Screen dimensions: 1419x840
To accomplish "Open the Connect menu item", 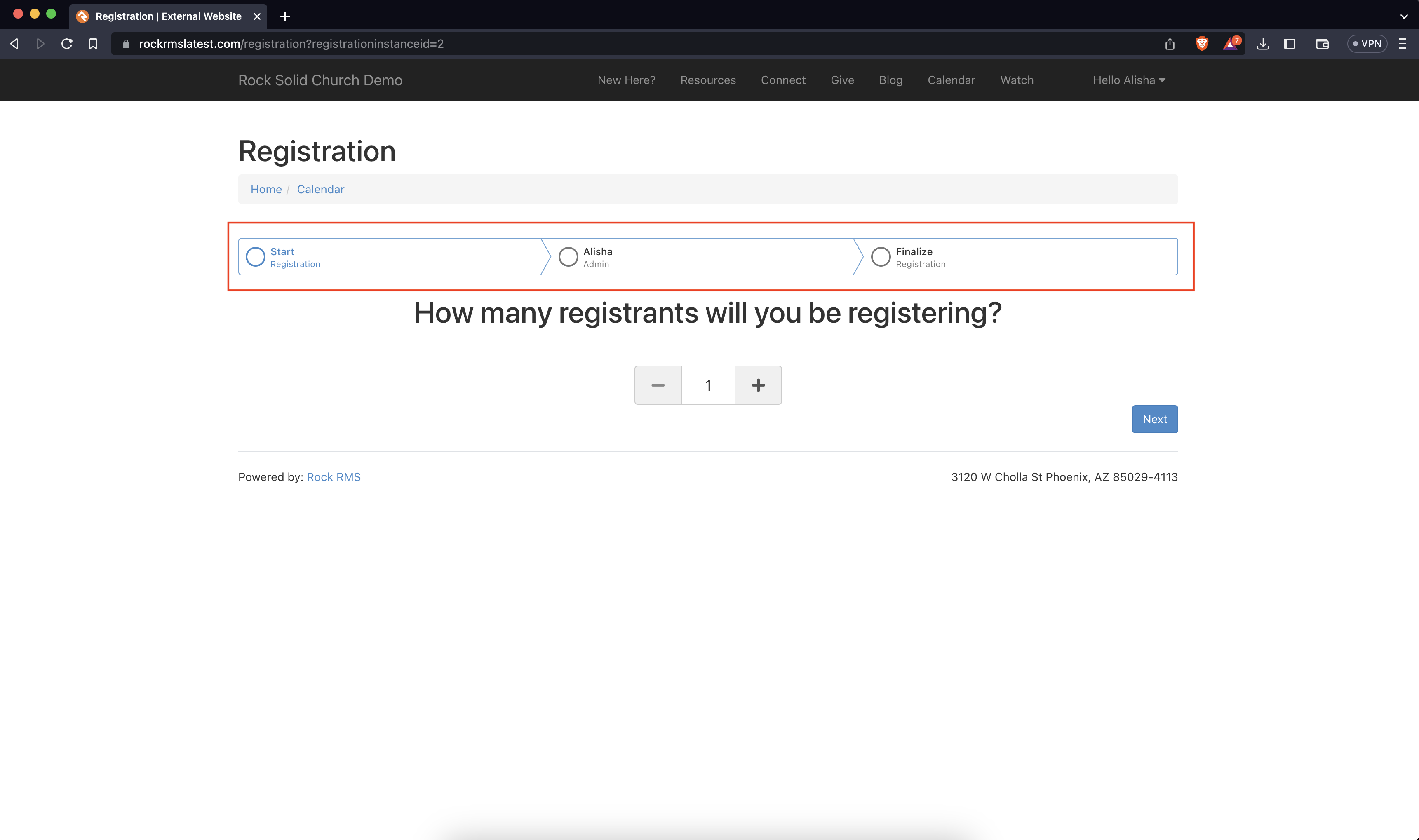I will click(783, 80).
